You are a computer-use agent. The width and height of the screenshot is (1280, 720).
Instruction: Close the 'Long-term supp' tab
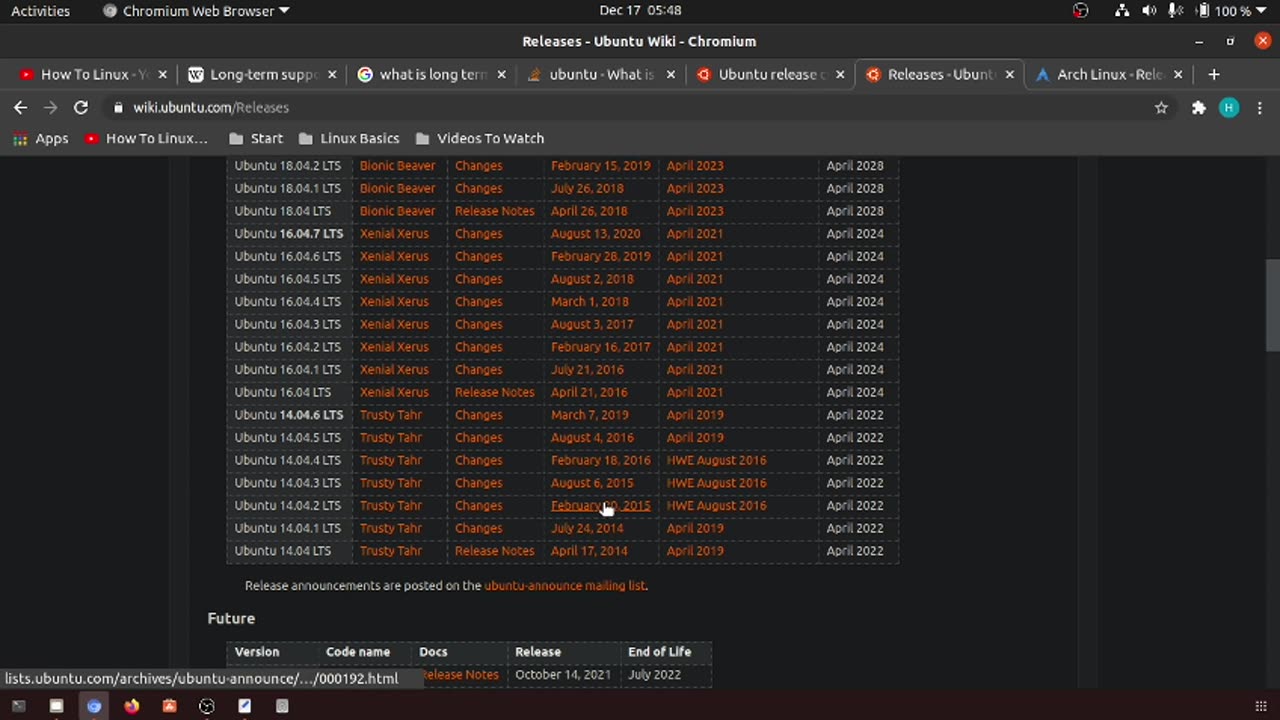tap(332, 74)
